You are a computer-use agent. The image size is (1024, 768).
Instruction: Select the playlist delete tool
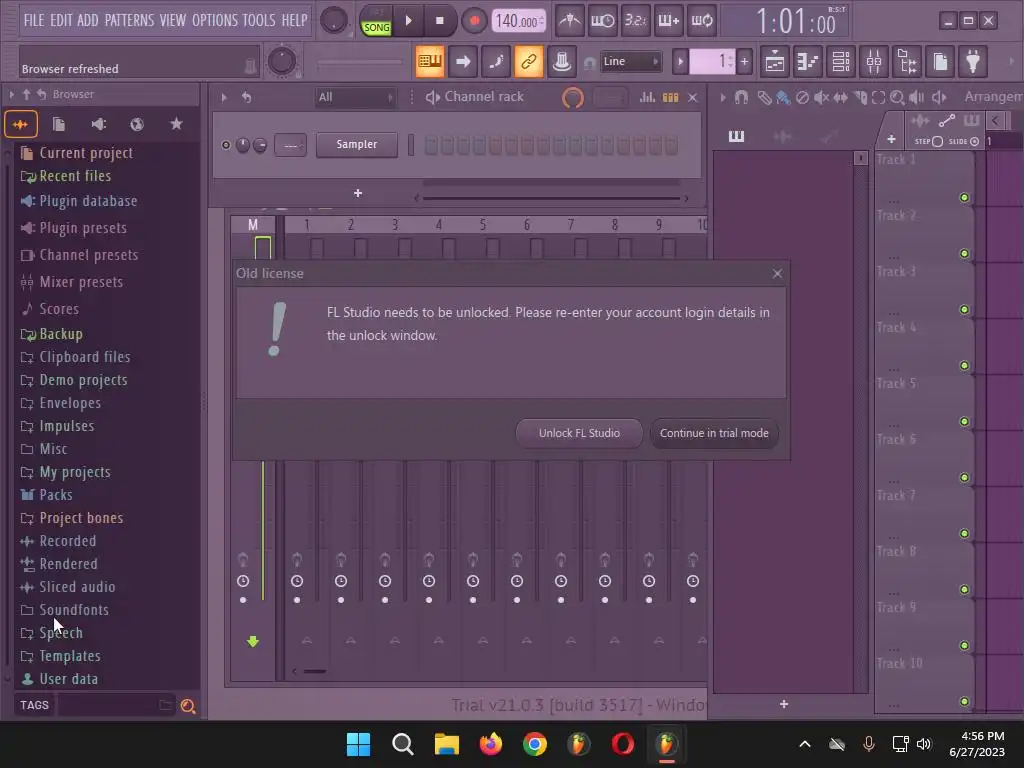coord(802,97)
